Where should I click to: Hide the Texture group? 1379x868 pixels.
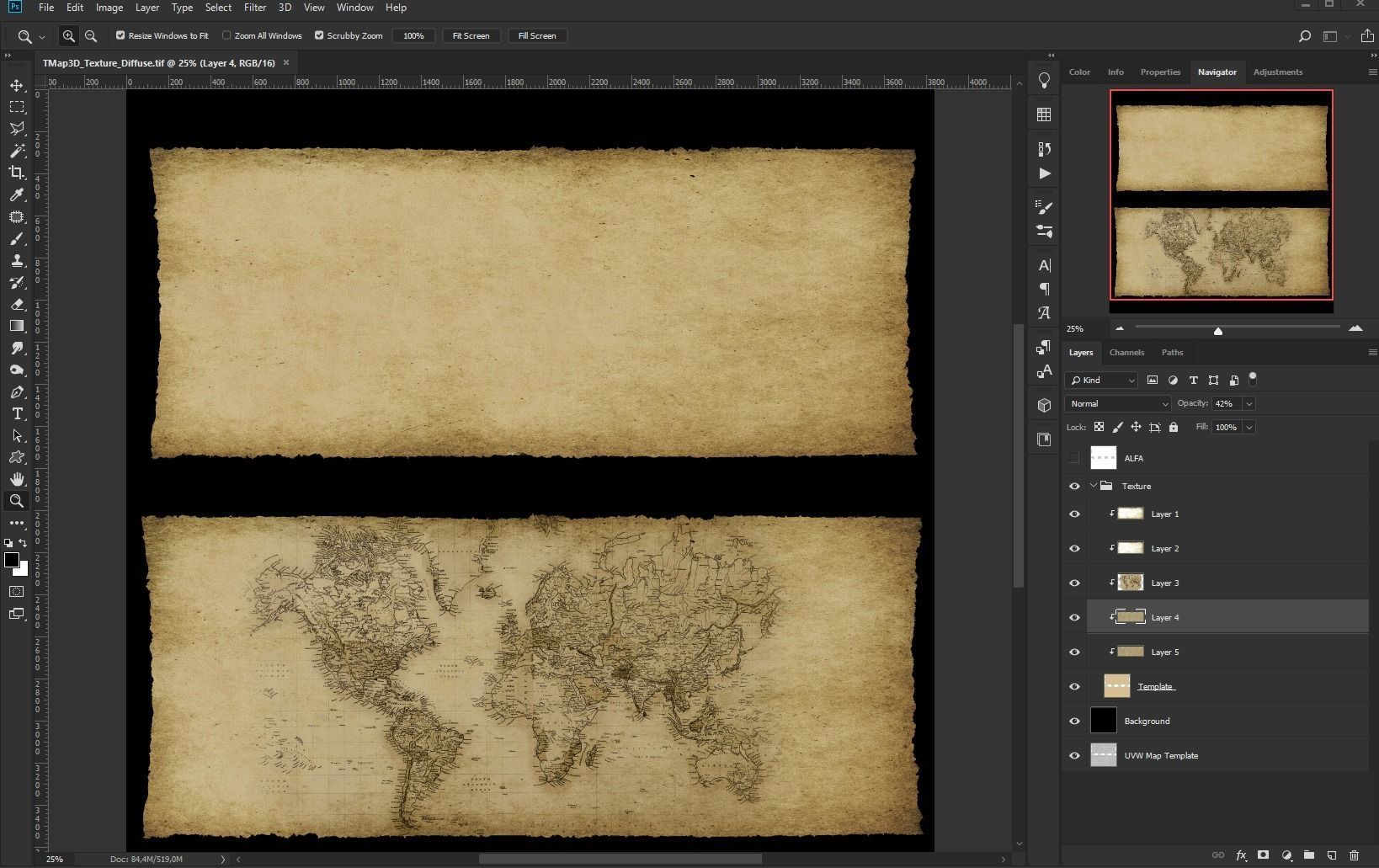pyautogui.click(x=1074, y=487)
